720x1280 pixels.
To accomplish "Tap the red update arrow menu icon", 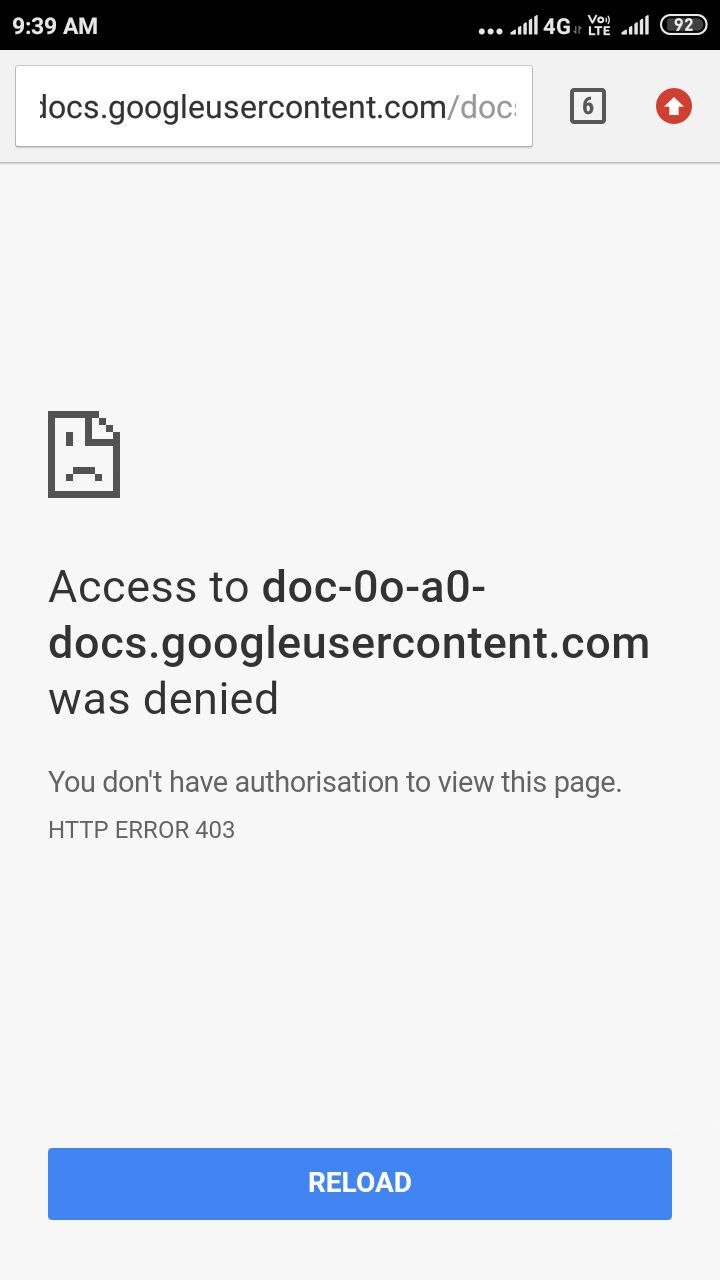I will click(674, 106).
